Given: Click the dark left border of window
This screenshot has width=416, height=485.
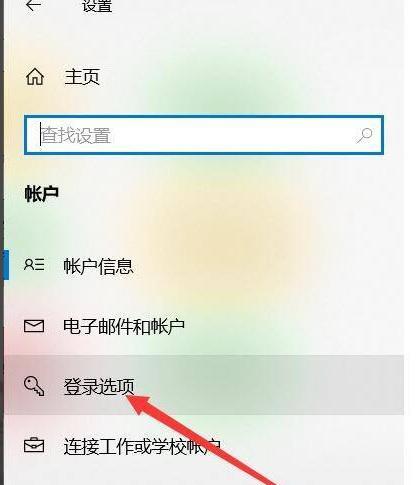Looking at the screenshot, I should [x=2, y=242].
